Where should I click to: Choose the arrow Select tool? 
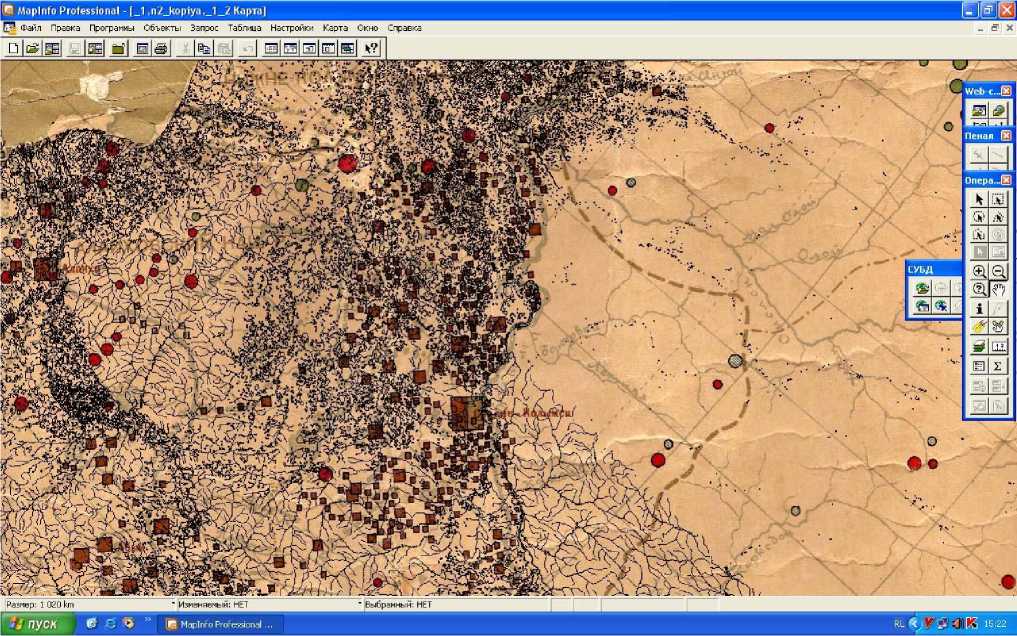point(980,199)
